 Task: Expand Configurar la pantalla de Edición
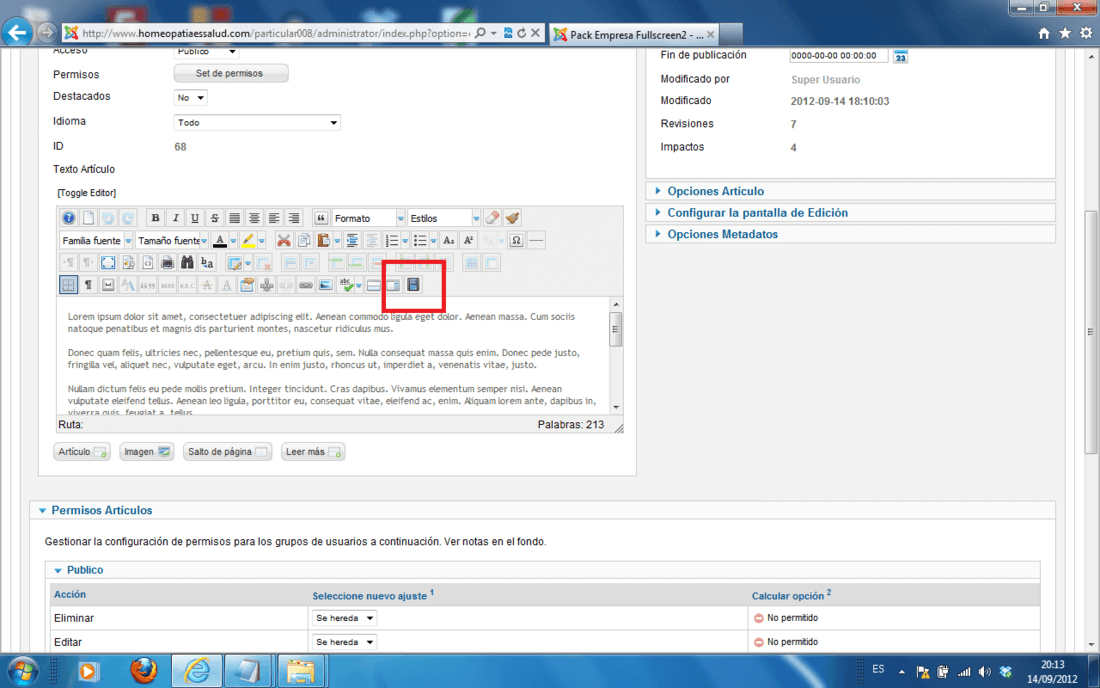pyautogui.click(x=757, y=213)
